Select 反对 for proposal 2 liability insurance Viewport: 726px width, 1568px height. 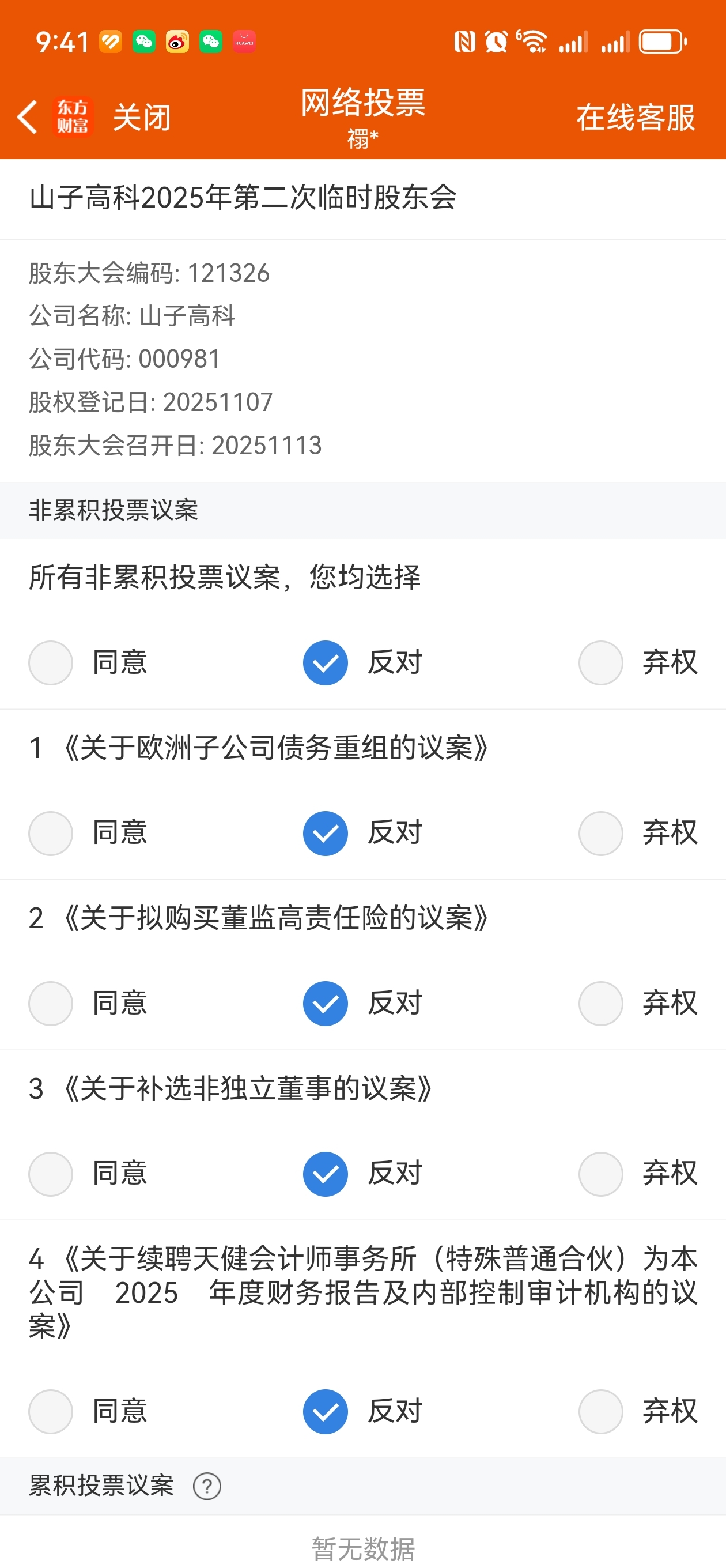tap(326, 1004)
